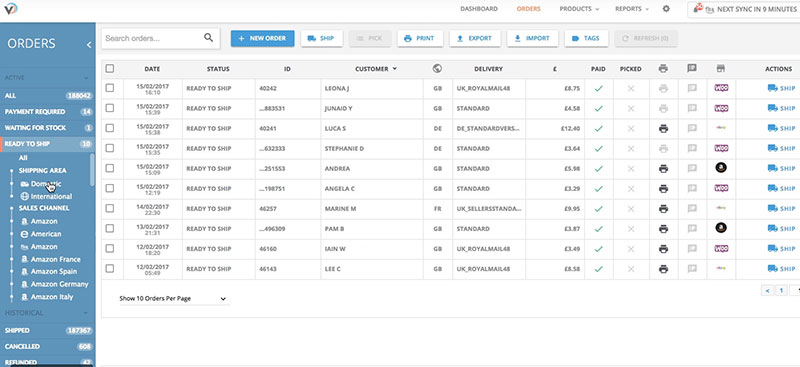Click the WooCommerce channel icon for Leona J
The width and height of the screenshot is (800, 367).
pos(721,88)
